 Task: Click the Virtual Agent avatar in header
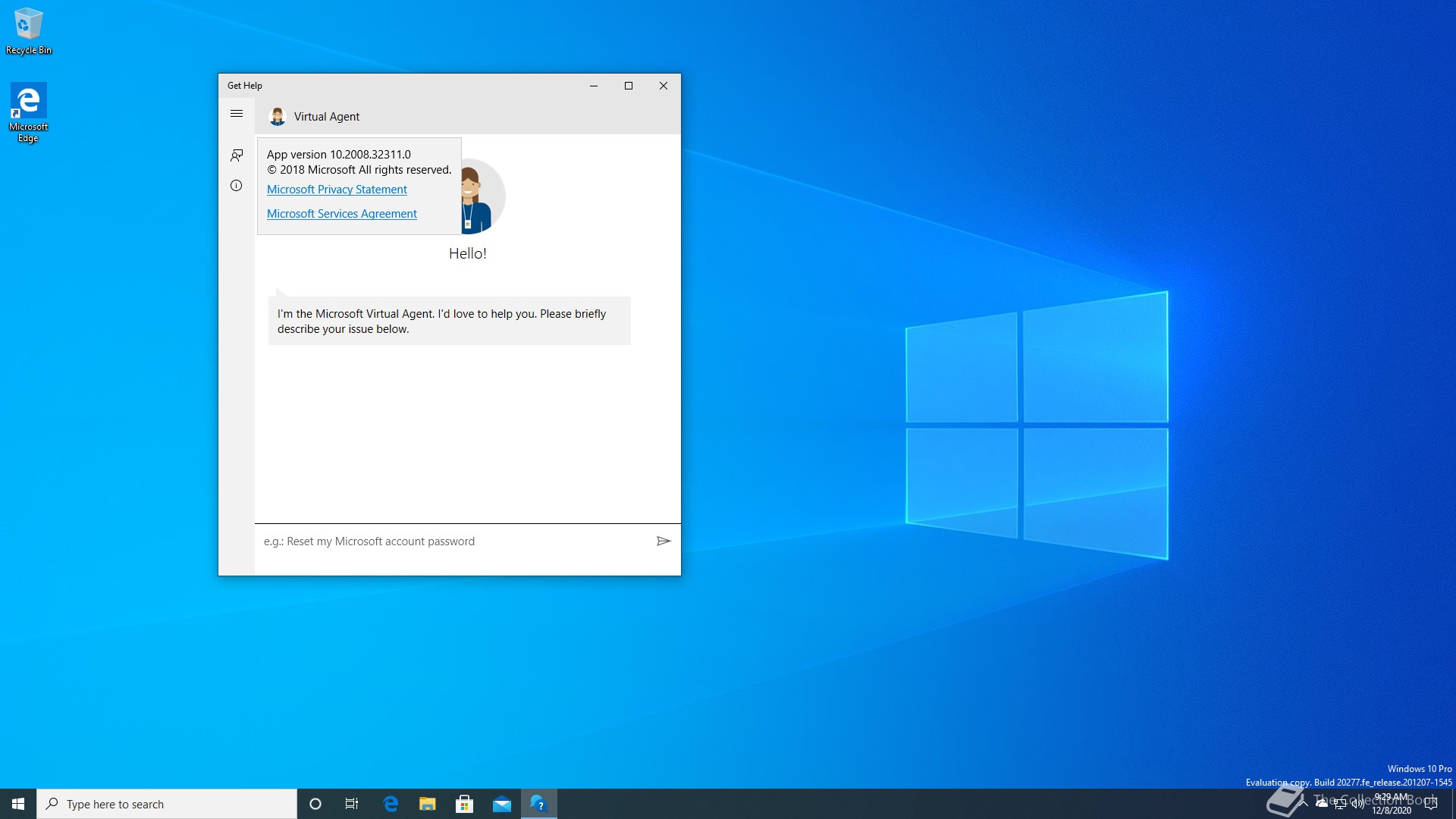(278, 116)
